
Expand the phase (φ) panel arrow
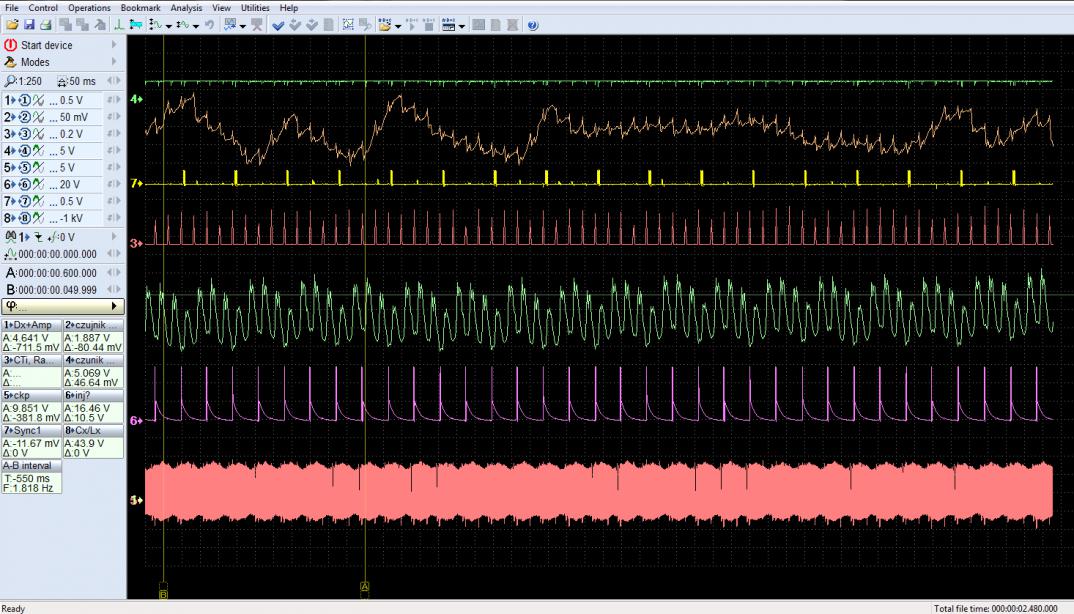tap(114, 306)
